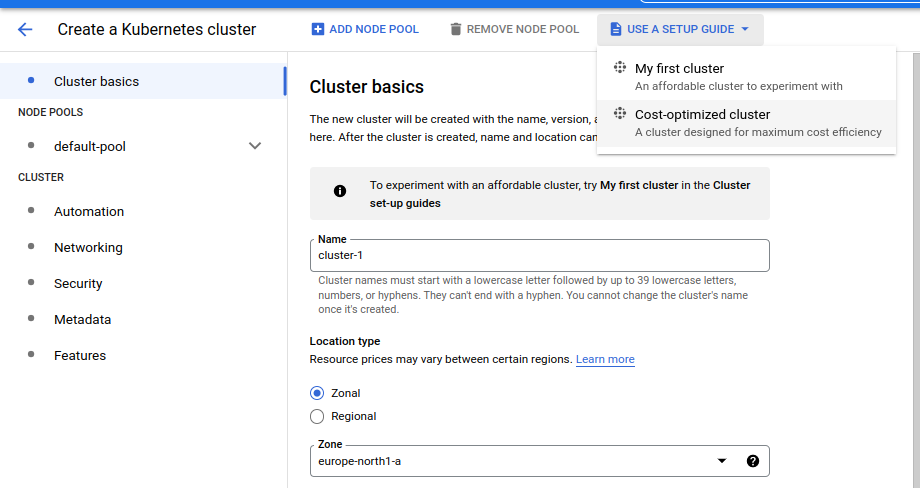Click the CLUSTER sidebar header
This screenshot has height=488, width=920.
pos(41,177)
